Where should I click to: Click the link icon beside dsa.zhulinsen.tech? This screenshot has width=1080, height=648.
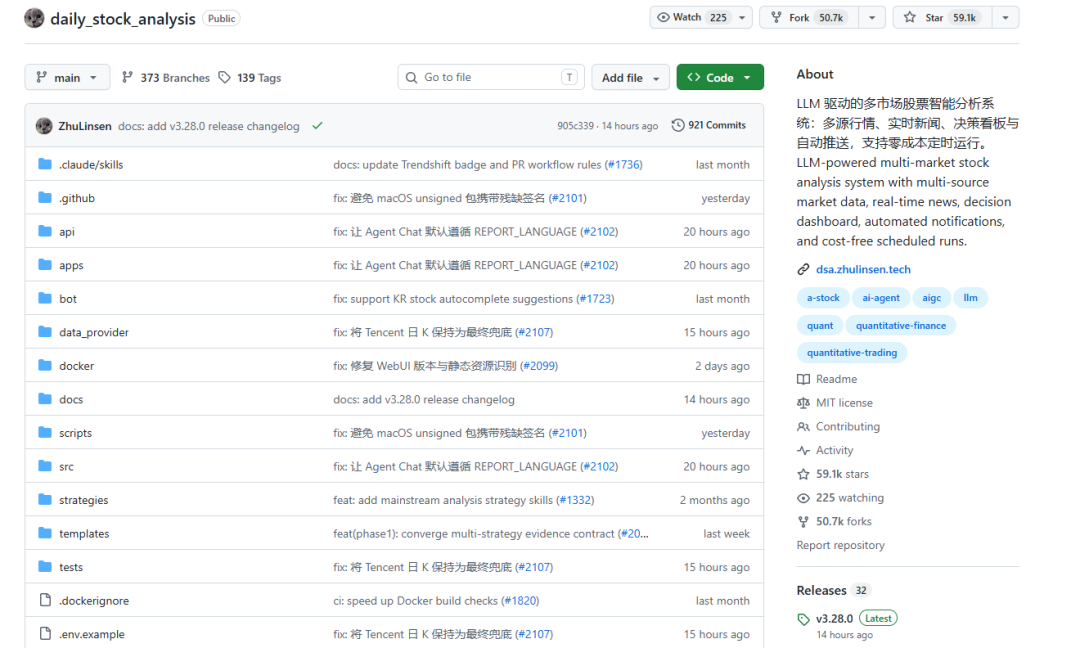[803, 269]
